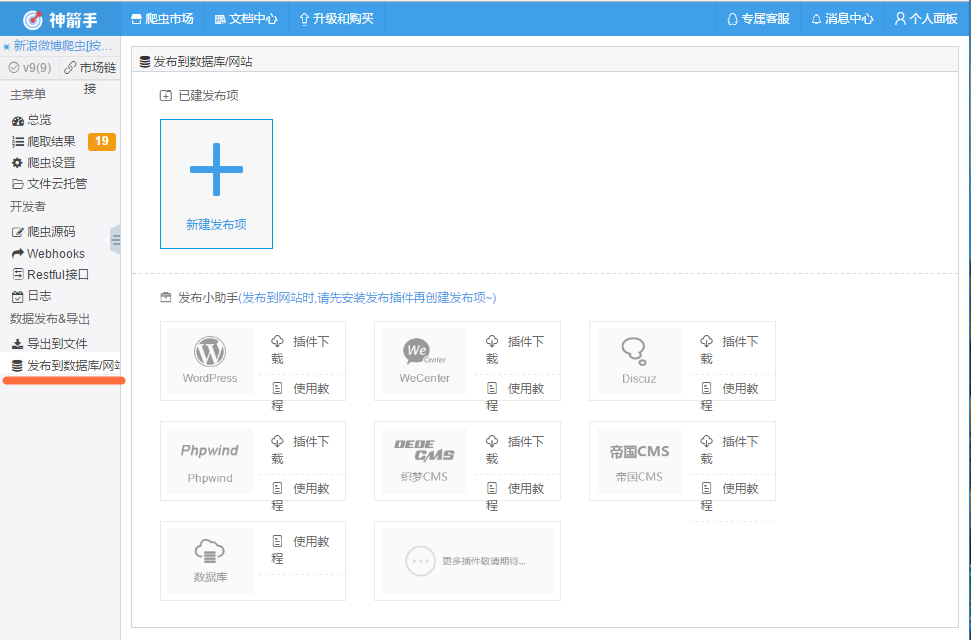Open 个人面板 in the top right
This screenshot has width=971, height=640.
tap(925, 18)
